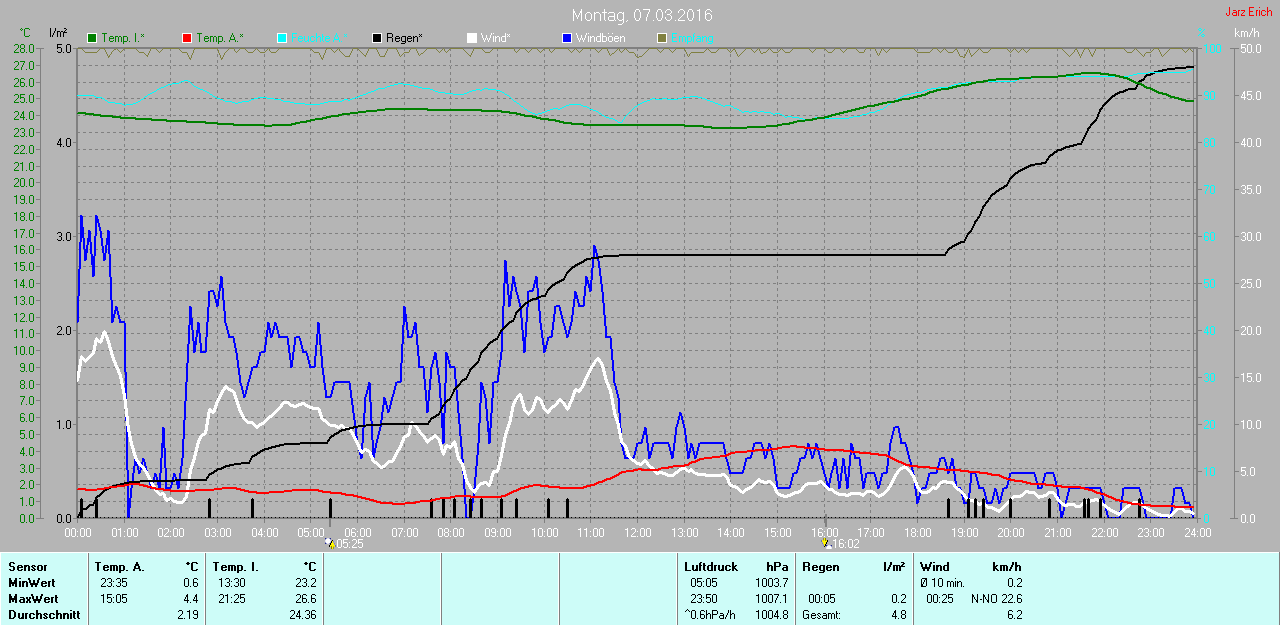
Task: Click the 18:00 time axis label
Action: tap(917, 533)
